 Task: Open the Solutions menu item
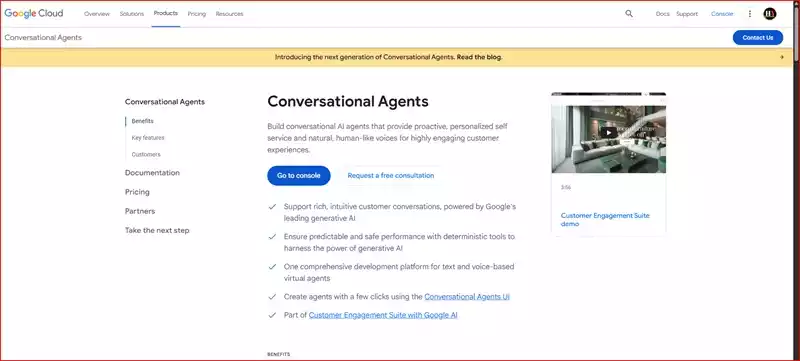pos(132,14)
